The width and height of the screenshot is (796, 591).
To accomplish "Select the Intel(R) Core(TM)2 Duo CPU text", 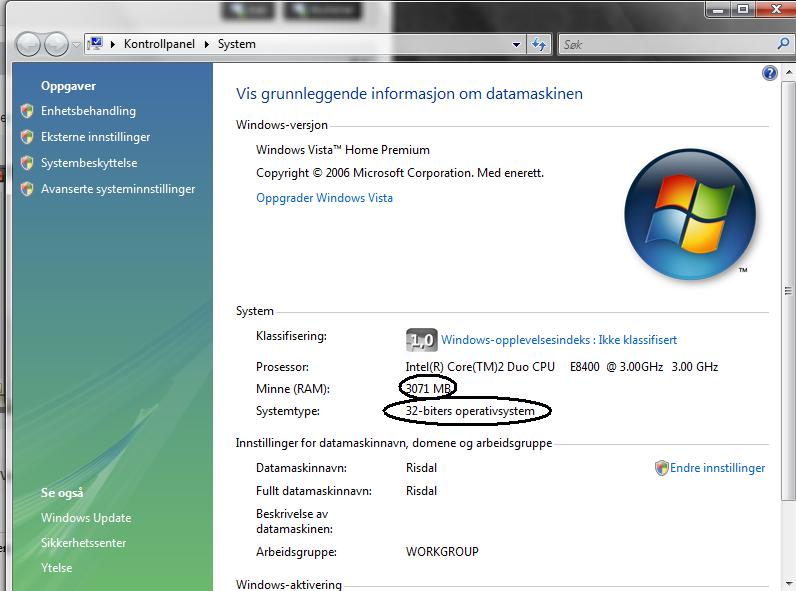I will click(x=480, y=367).
